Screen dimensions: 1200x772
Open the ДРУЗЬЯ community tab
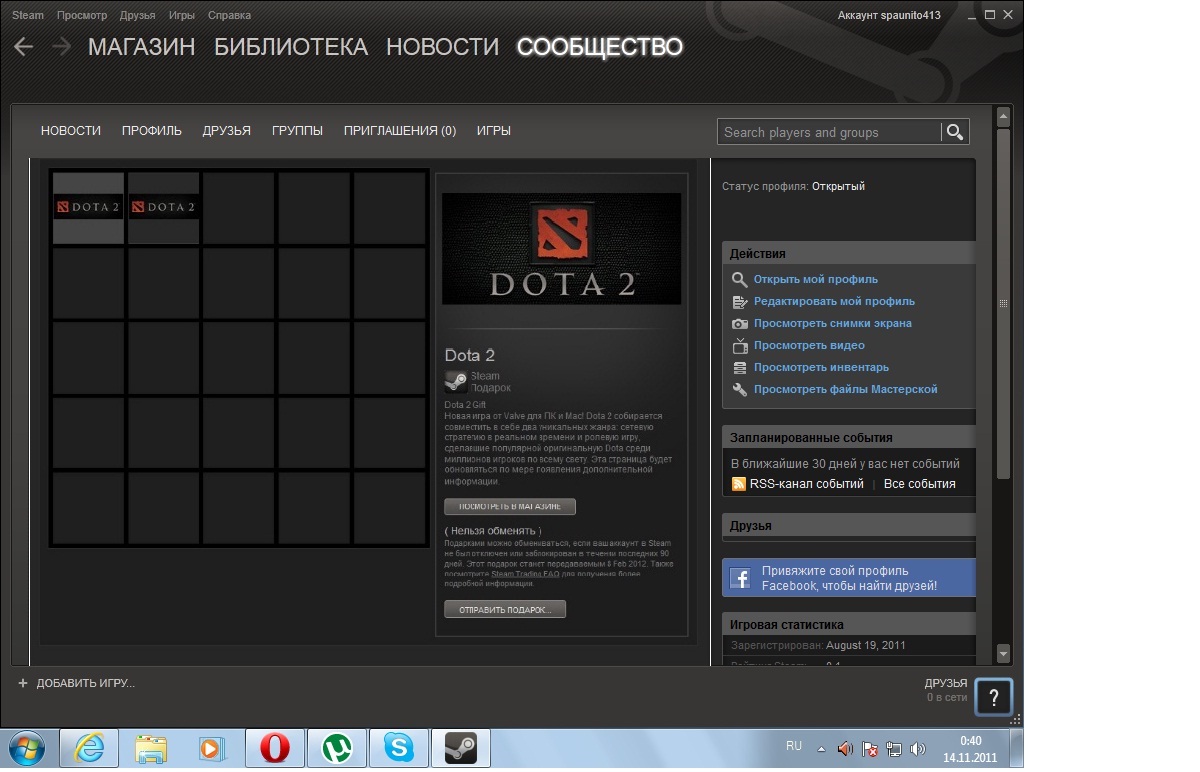tap(226, 131)
